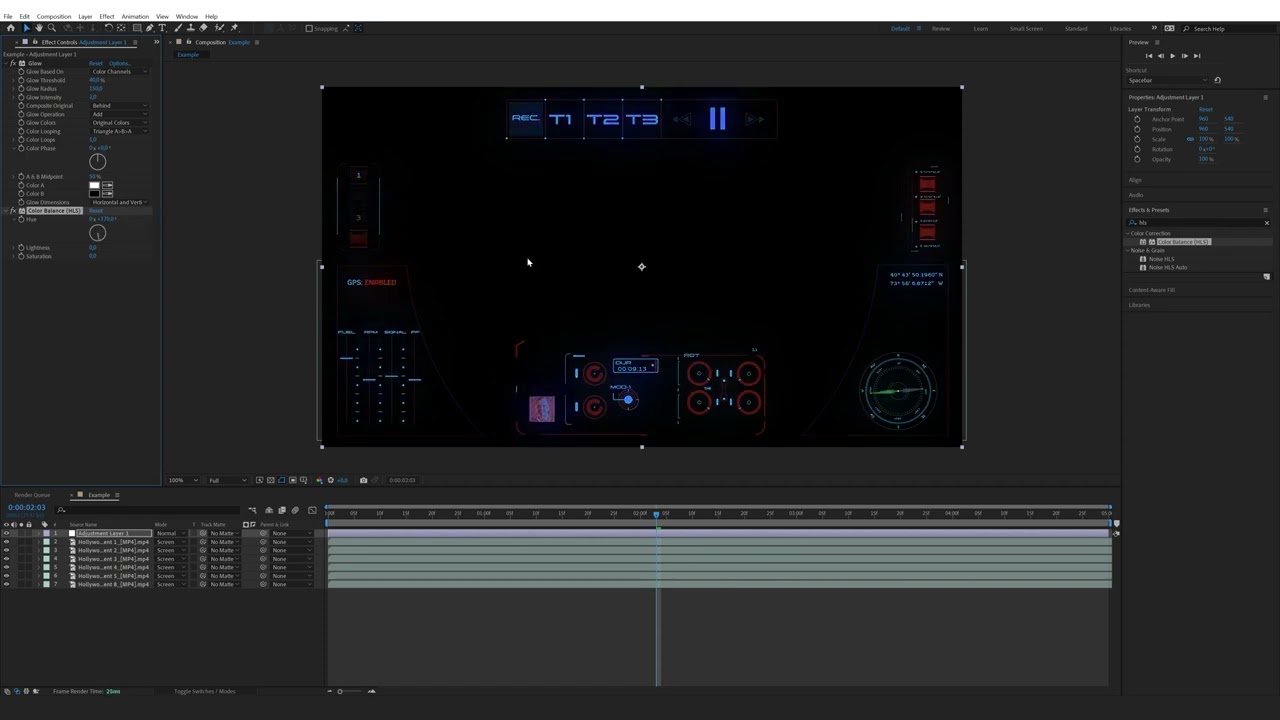1280x720 pixels.
Task: Toggle visibility of layer 4 video
Action: pos(6,559)
